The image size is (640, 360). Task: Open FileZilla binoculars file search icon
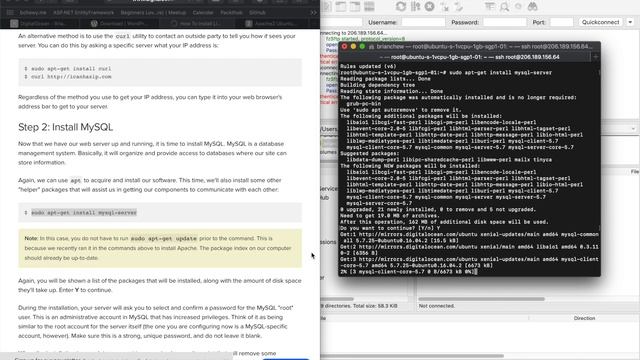click(532, 6)
